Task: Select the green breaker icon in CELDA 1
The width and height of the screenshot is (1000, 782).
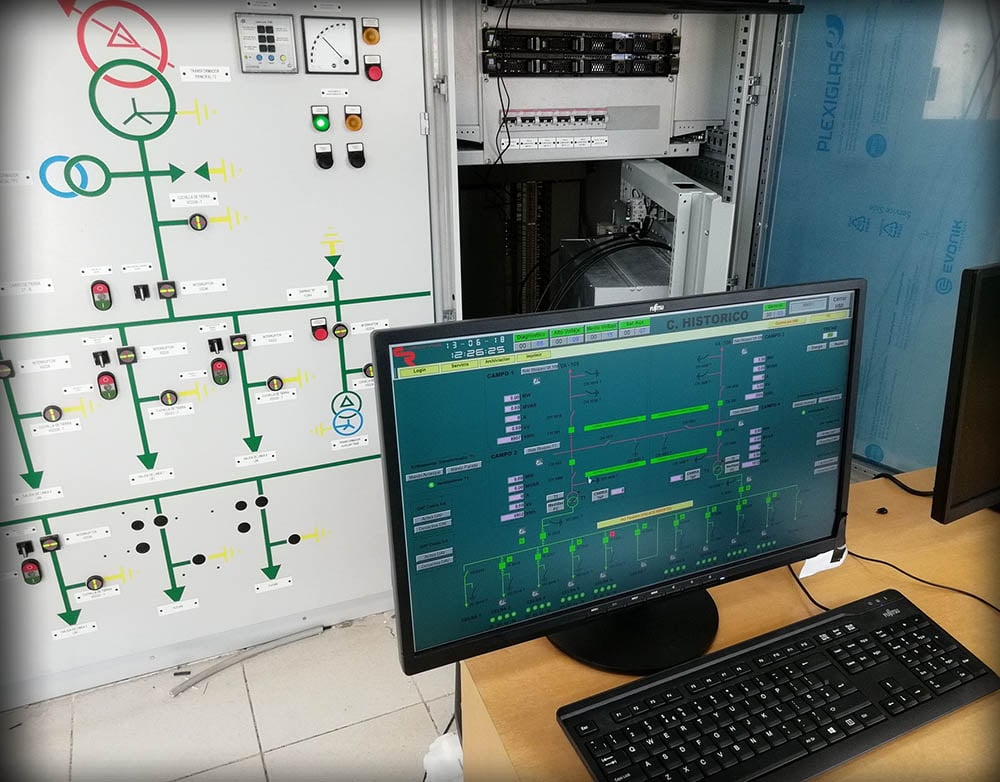Action: coord(500,564)
